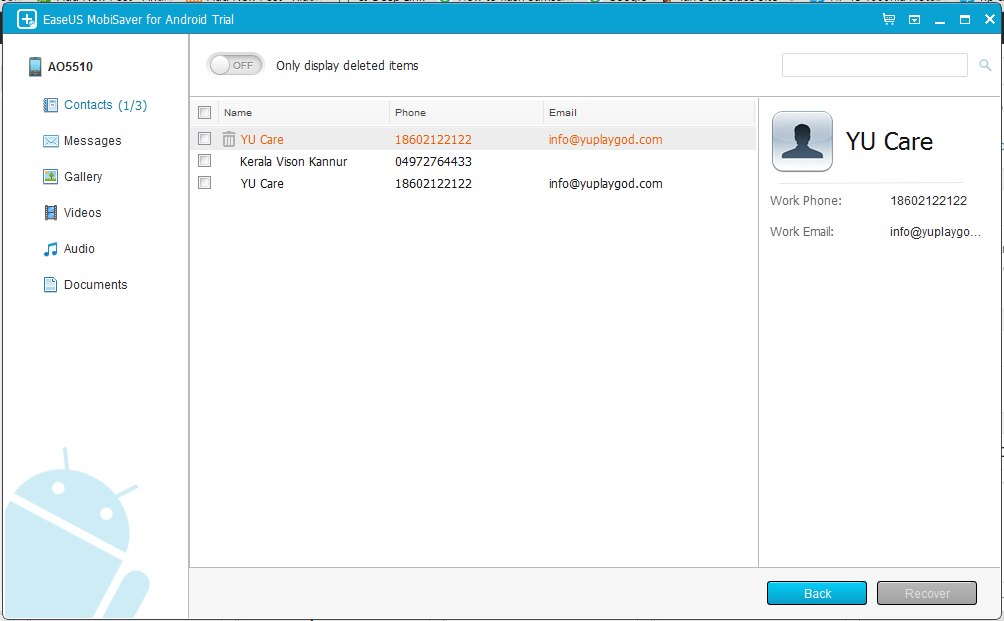Close the MobiSaver window
Image resolution: width=1004 pixels, height=621 pixels.
989,19
